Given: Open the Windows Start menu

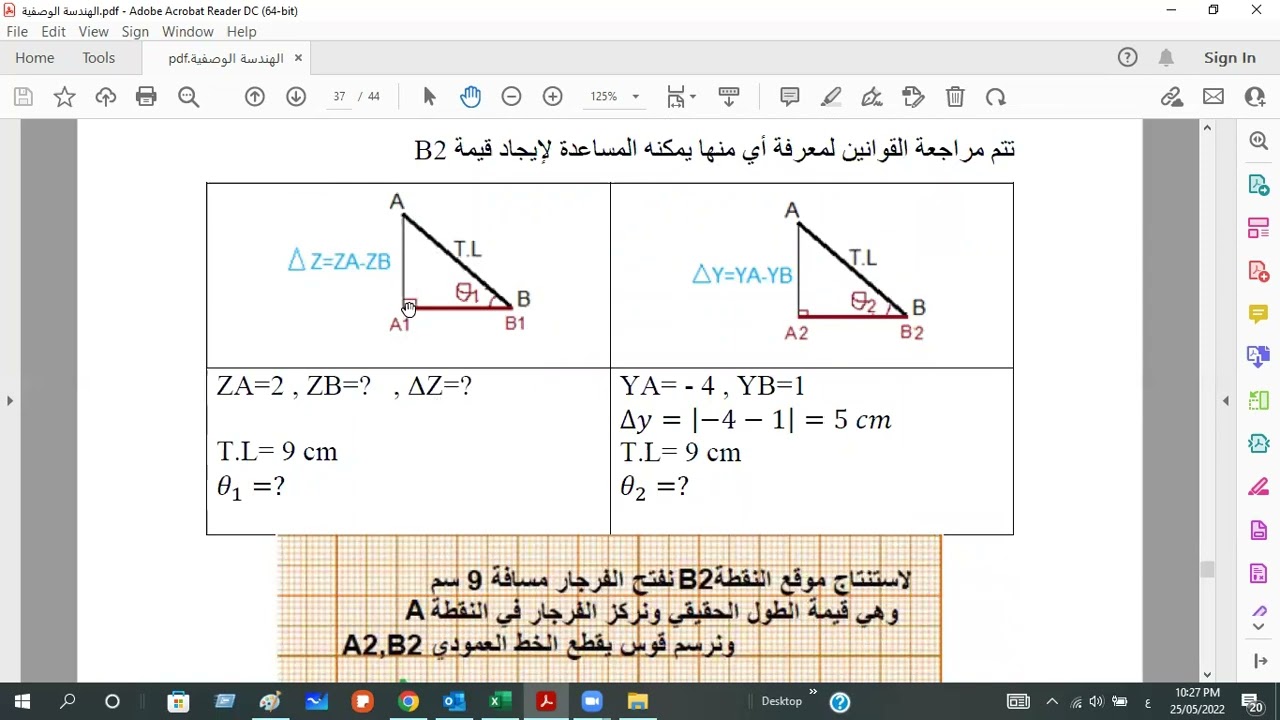Looking at the screenshot, I should click(22, 702).
